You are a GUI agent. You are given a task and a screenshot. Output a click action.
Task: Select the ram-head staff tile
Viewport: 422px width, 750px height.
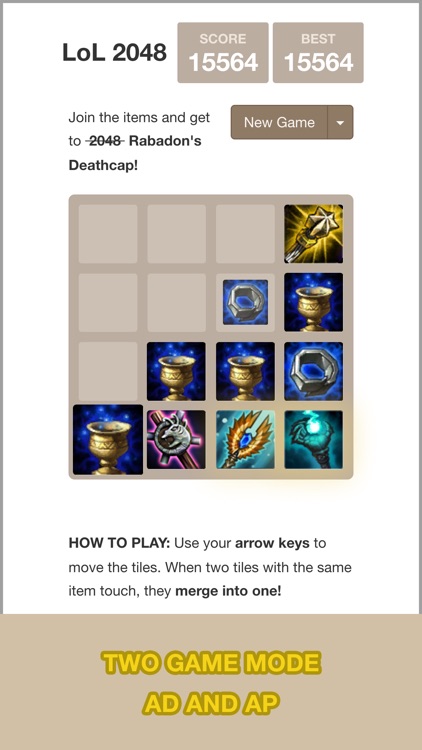pos(176,440)
